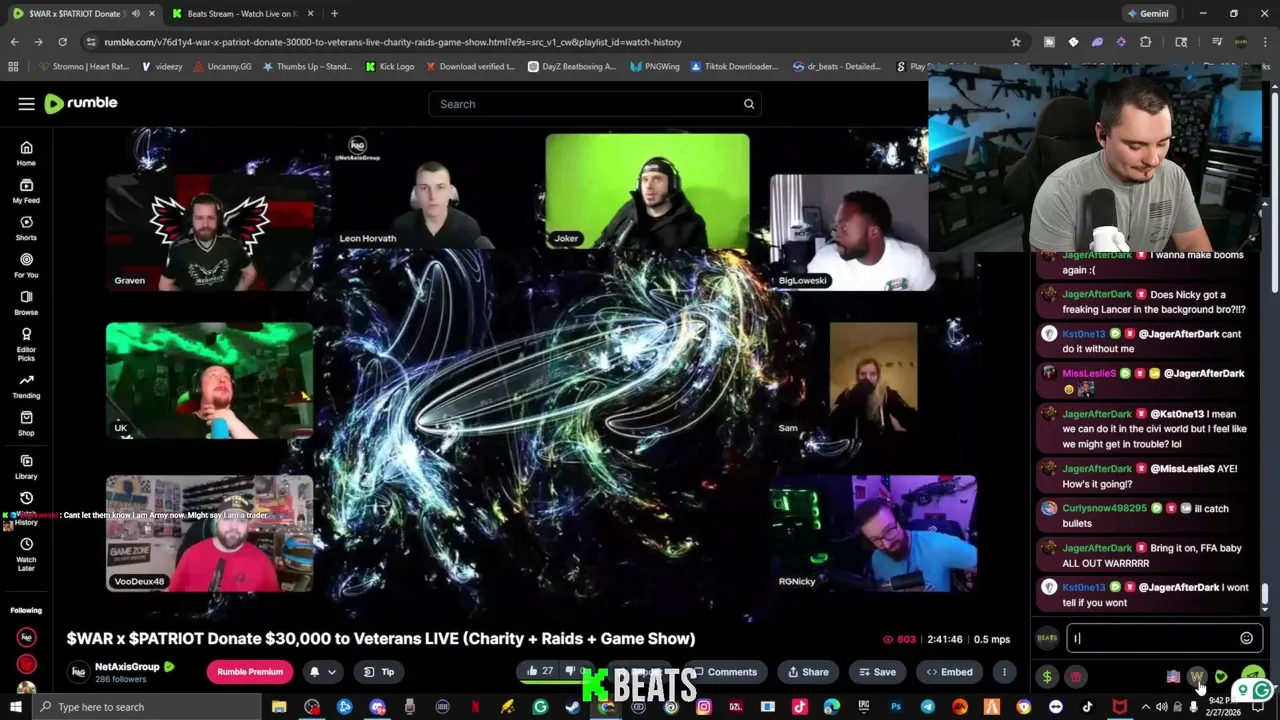Open the DayZ Beatboxing bookmark
This screenshot has height=720, width=1280.
[572, 67]
